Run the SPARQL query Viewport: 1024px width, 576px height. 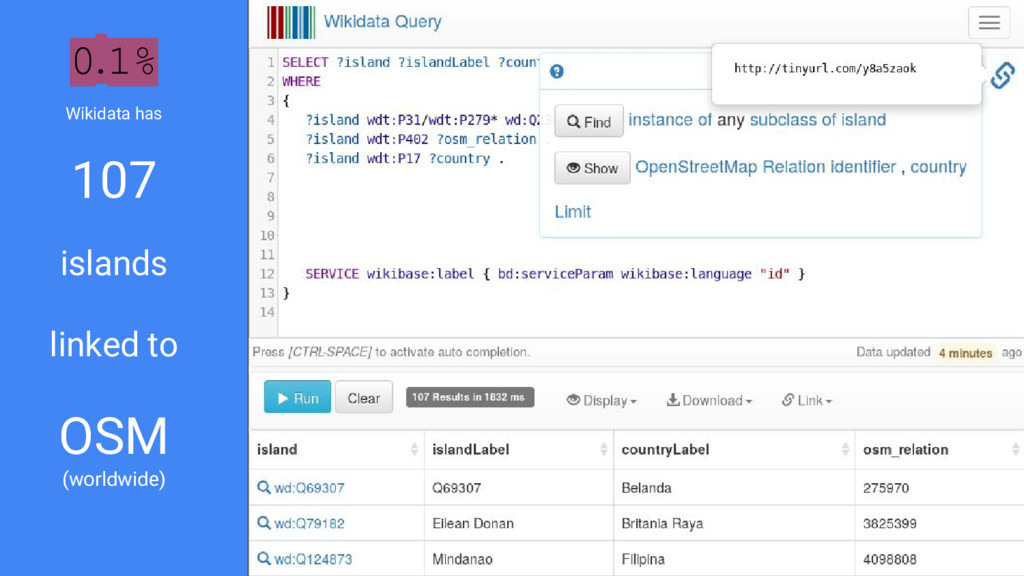[x=297, y=397]
